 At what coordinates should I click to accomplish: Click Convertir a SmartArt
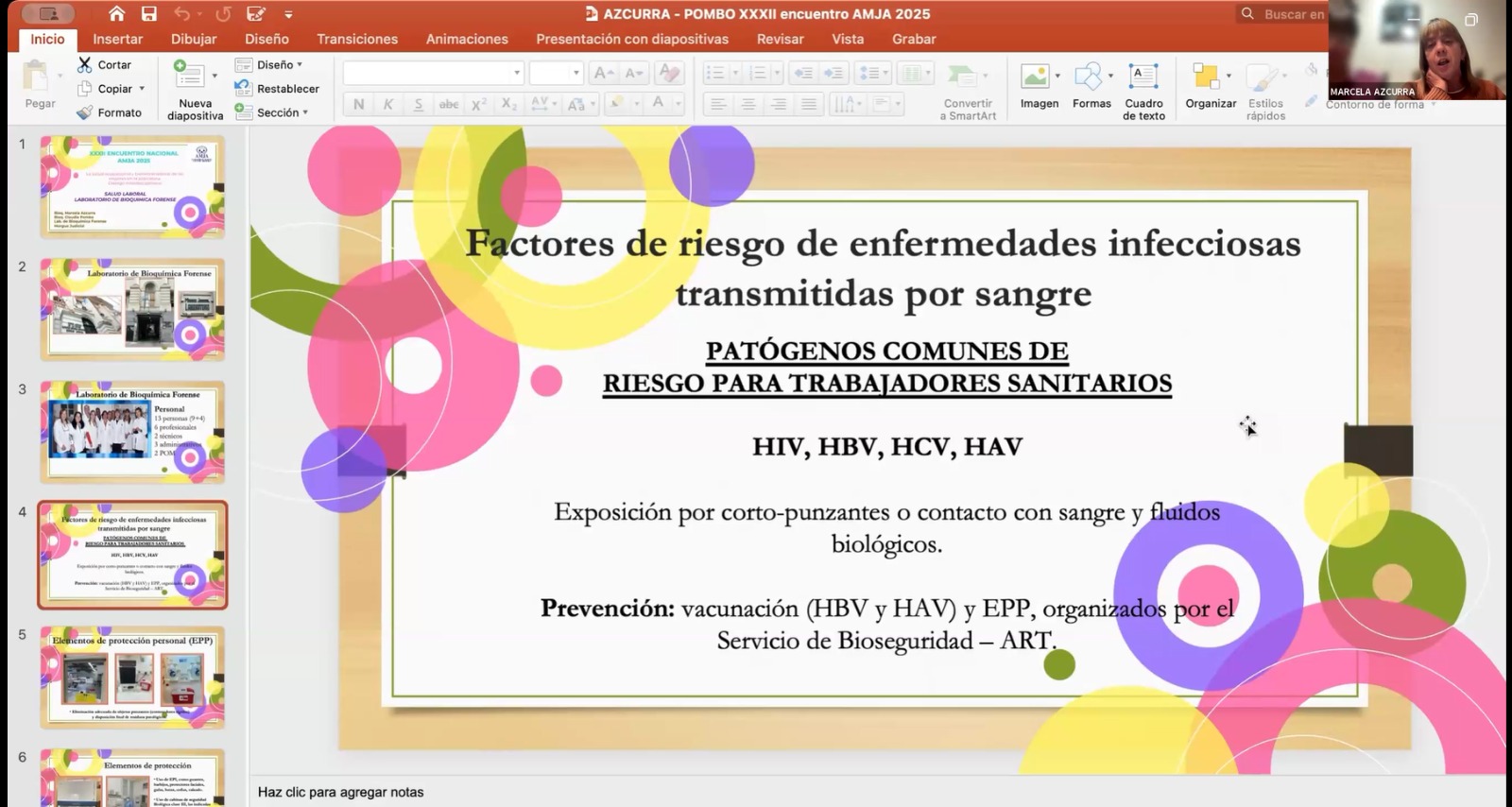coord(968,91)
